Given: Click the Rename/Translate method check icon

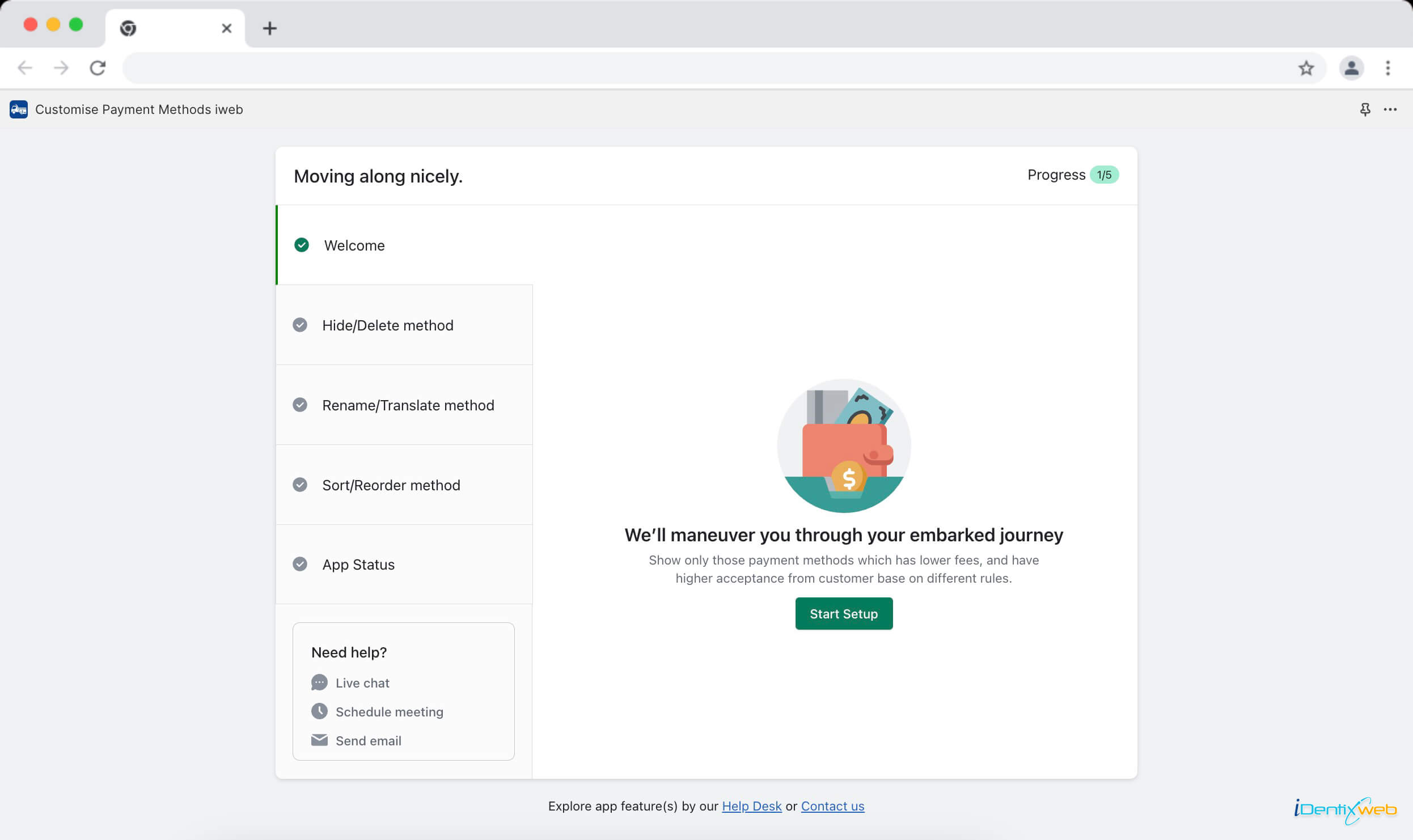Looking at the screenshot, I should [x=300, y=405].
